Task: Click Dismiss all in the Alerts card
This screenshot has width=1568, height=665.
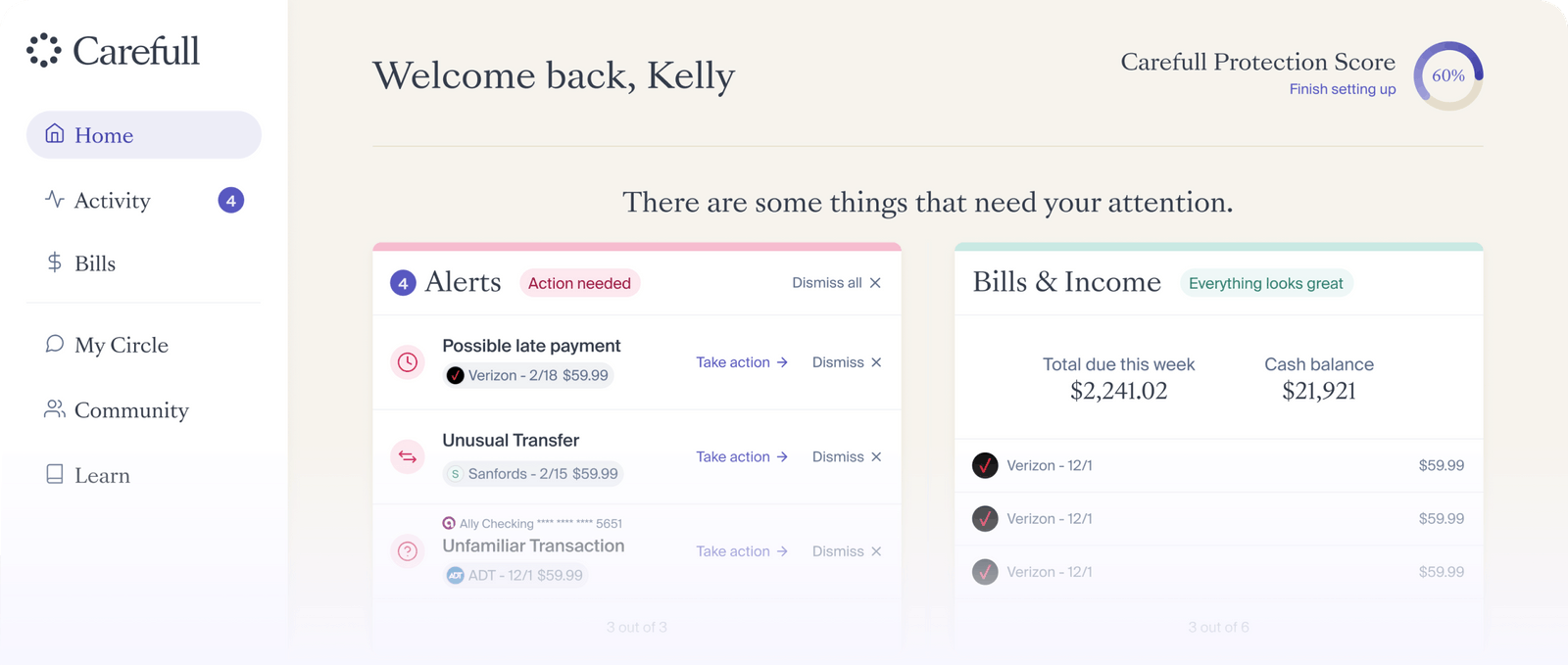Action: pos(826,282)
